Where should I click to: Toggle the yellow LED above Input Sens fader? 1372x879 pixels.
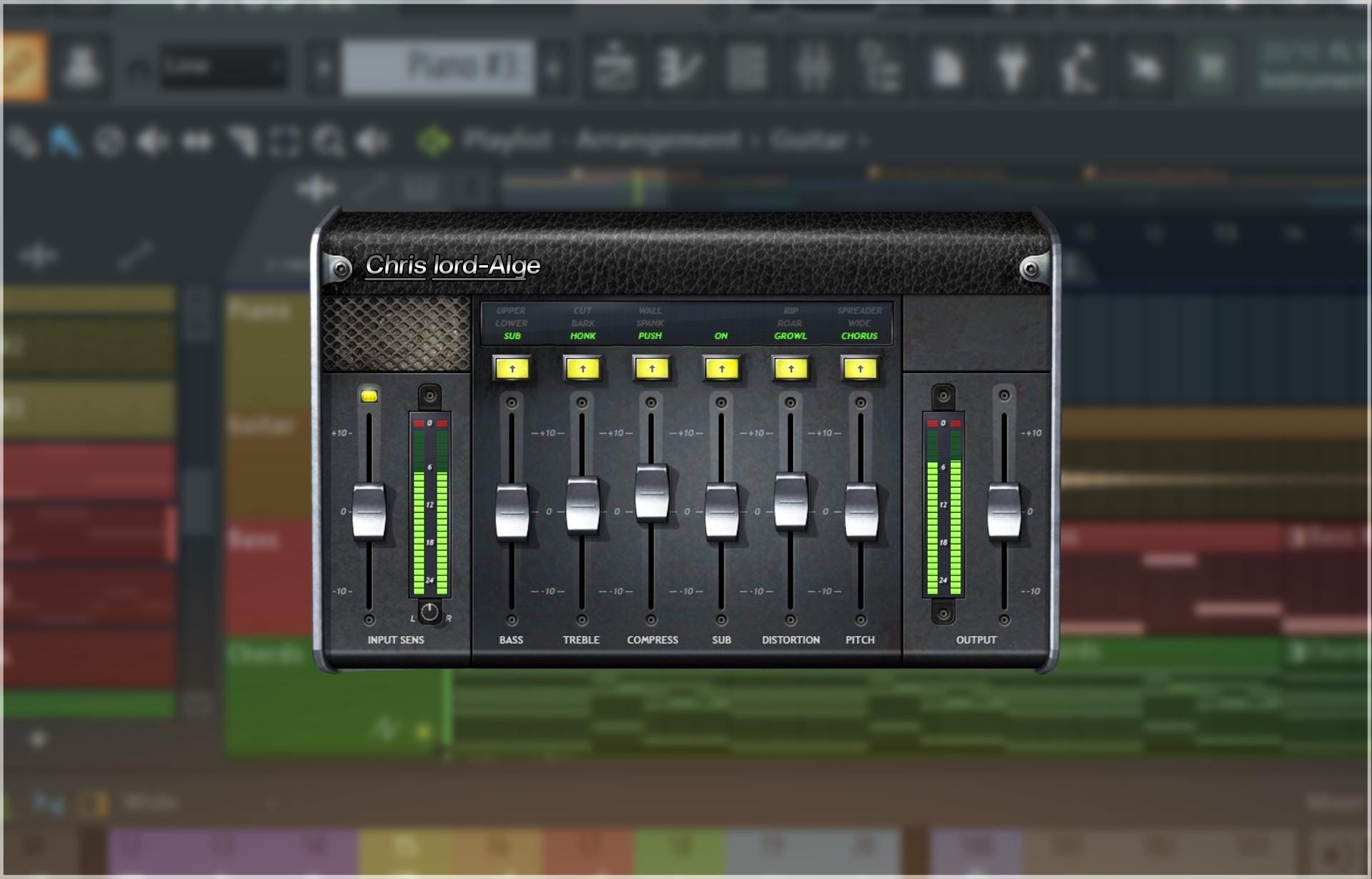(369, 395)
